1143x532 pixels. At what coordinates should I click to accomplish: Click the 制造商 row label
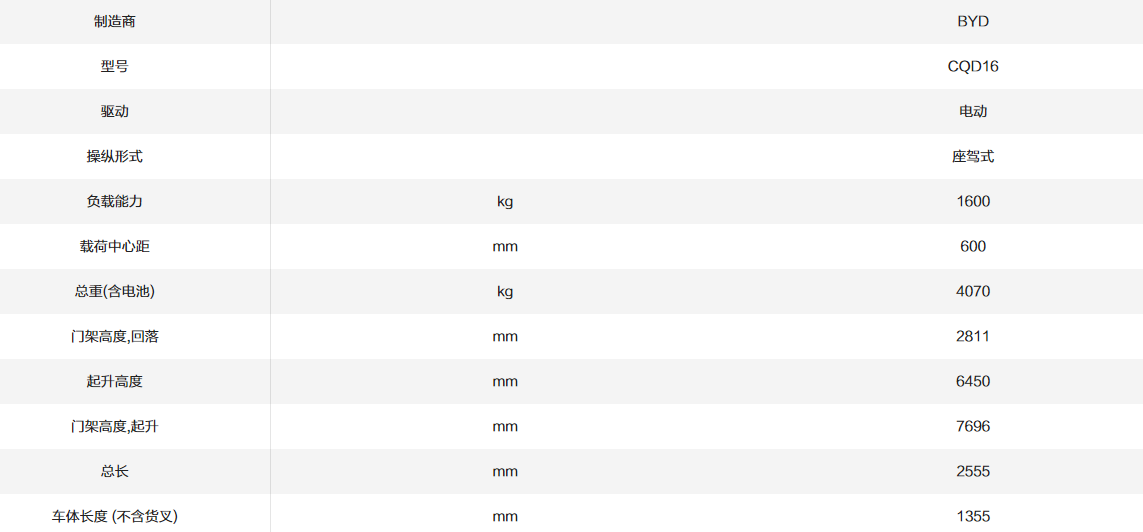[x=114, y=21]
